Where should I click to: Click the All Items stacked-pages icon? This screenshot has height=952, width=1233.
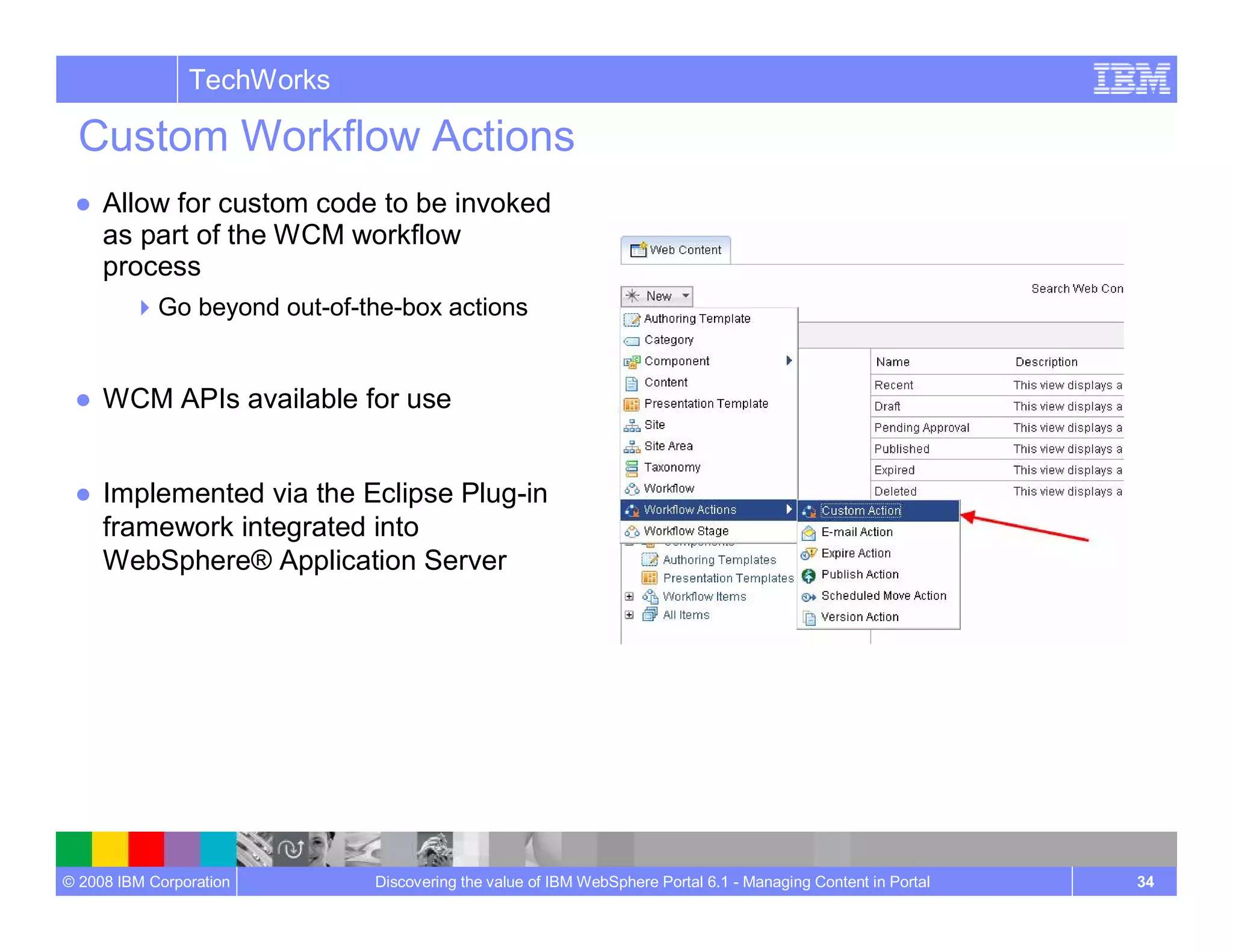tap(650, 614)
